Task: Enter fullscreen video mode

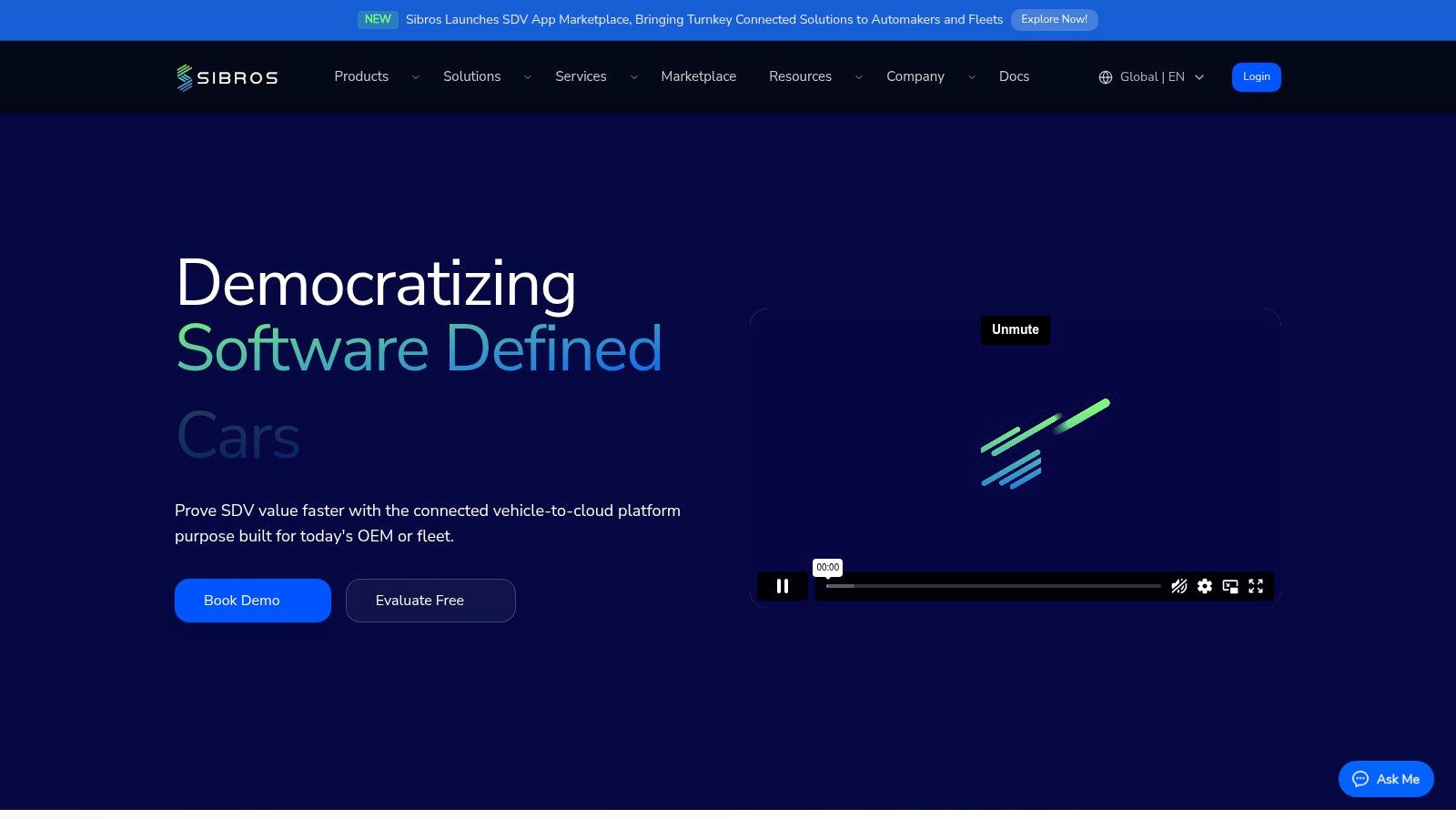Action: point(1256,586)
